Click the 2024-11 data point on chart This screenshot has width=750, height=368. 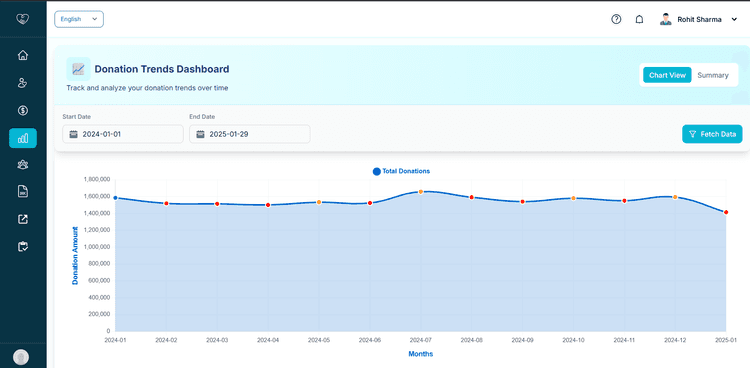pyautogui.click(x=624, y=201)
